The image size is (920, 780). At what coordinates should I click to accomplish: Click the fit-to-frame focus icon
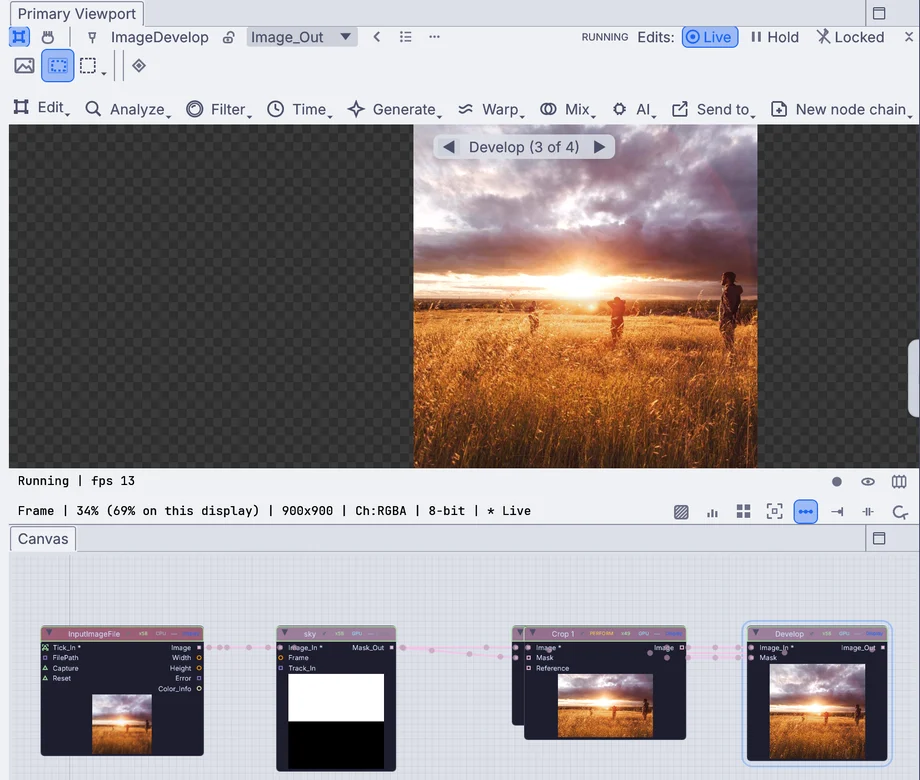pos(774,512)
